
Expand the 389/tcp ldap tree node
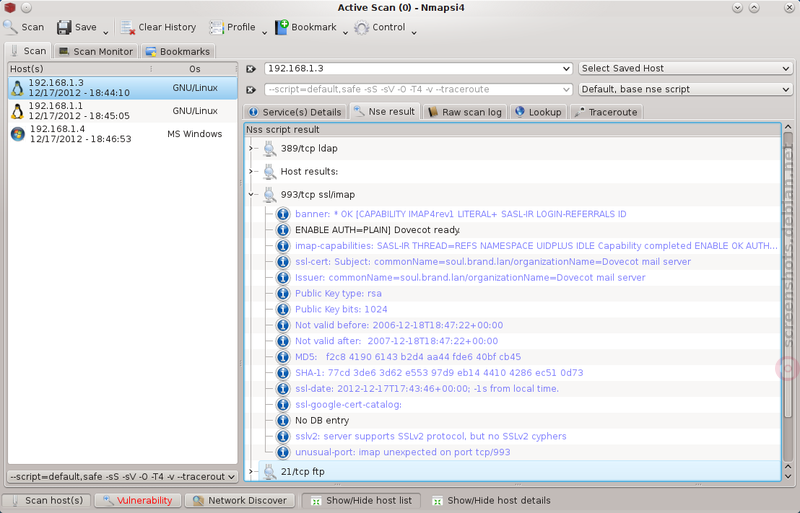251,149
